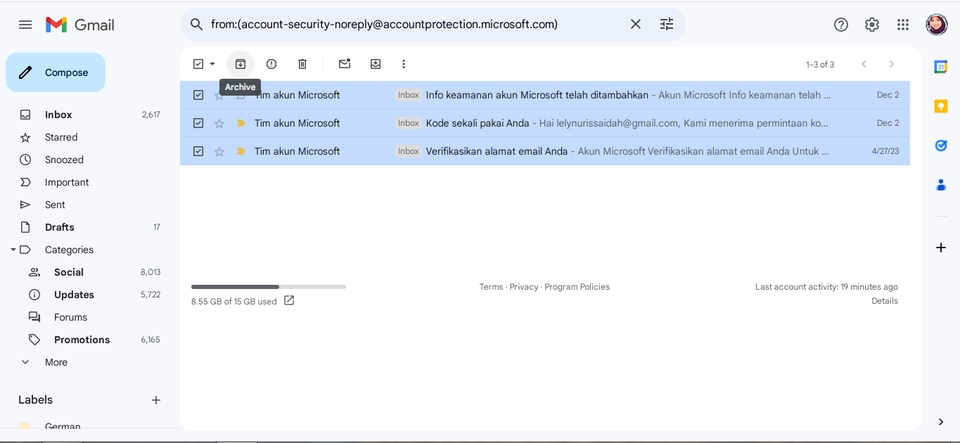Image resolution: width=960 pixels, height=443 pixels.
Task: Open email subject 'Verifikasikan alamat email Anda'
Action: 497,151
